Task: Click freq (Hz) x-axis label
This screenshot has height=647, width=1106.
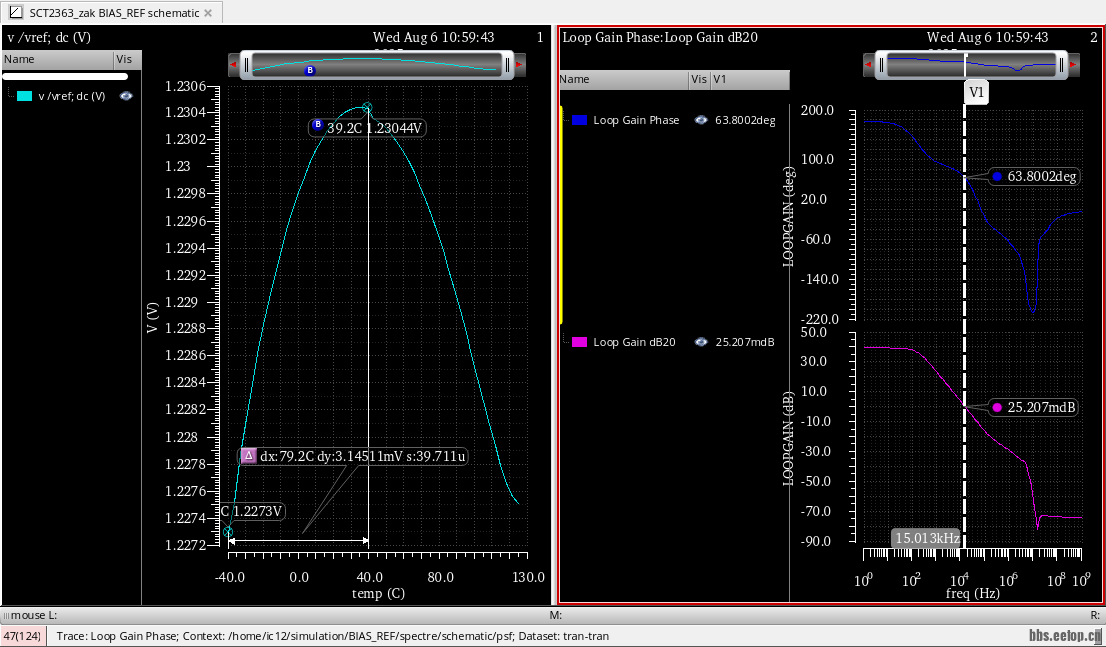Action: (973, 593)
